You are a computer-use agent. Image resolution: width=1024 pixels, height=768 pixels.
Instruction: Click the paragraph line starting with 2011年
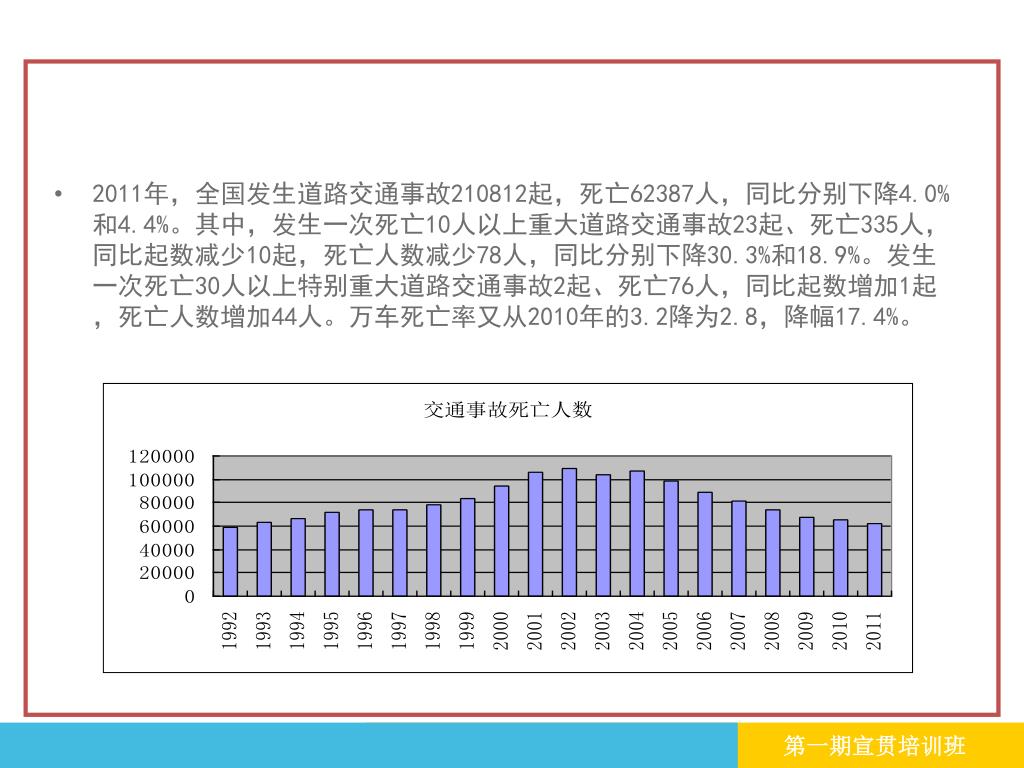(x=520, y=193)
